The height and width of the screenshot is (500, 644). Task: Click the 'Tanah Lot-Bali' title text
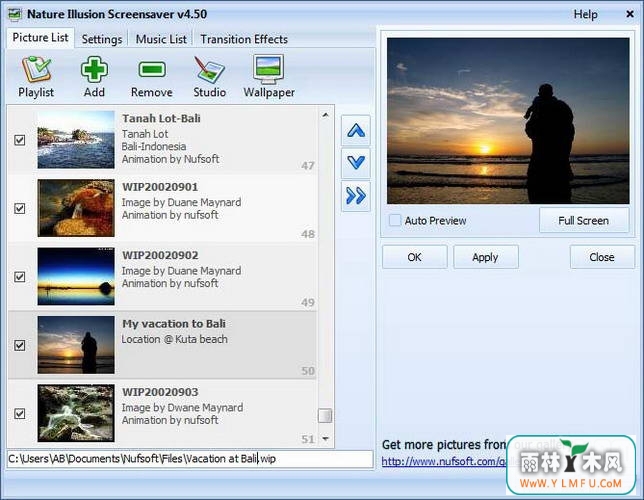click(161, 118)
